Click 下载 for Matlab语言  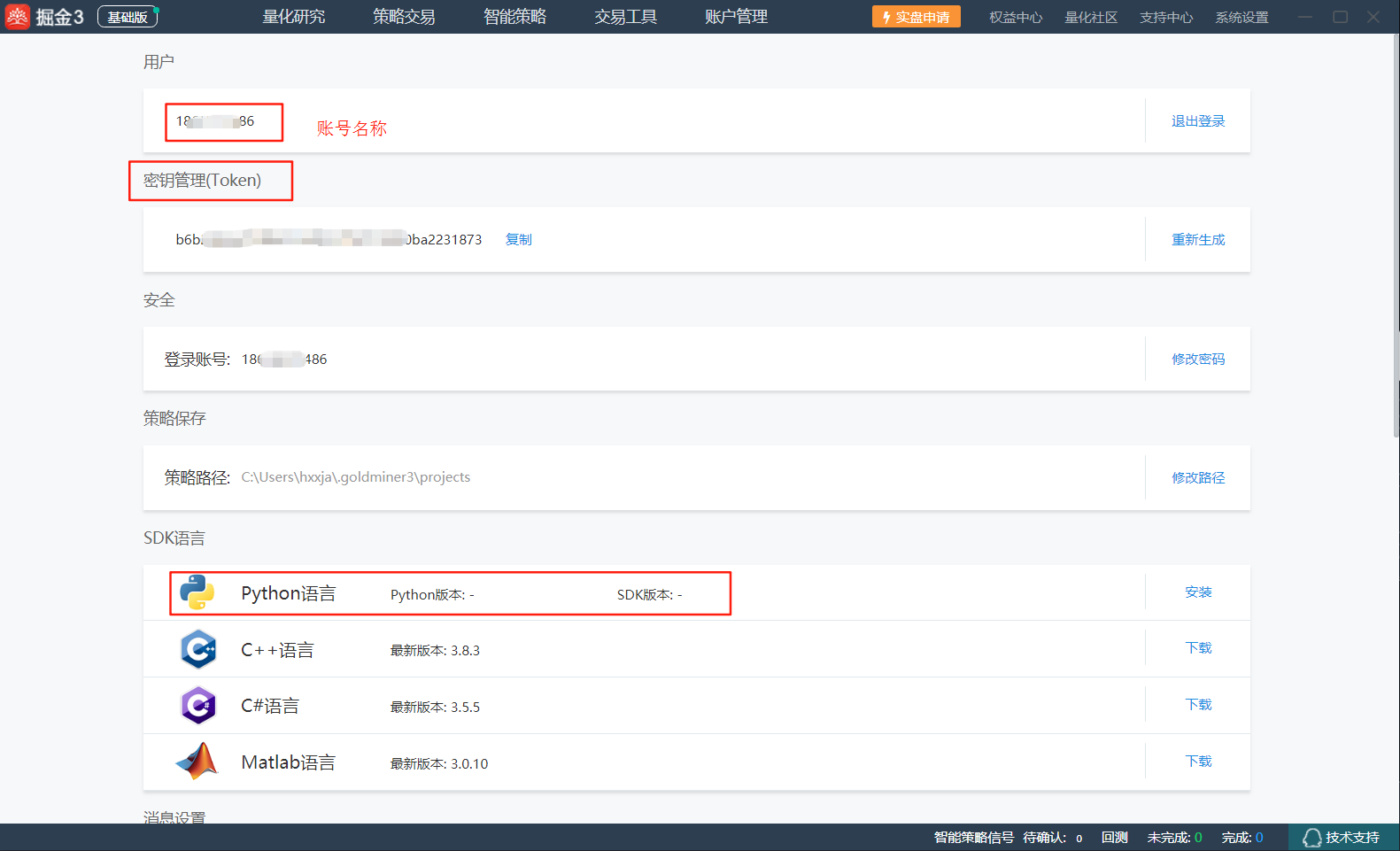pyautogui.click(x=1198, y=762)
